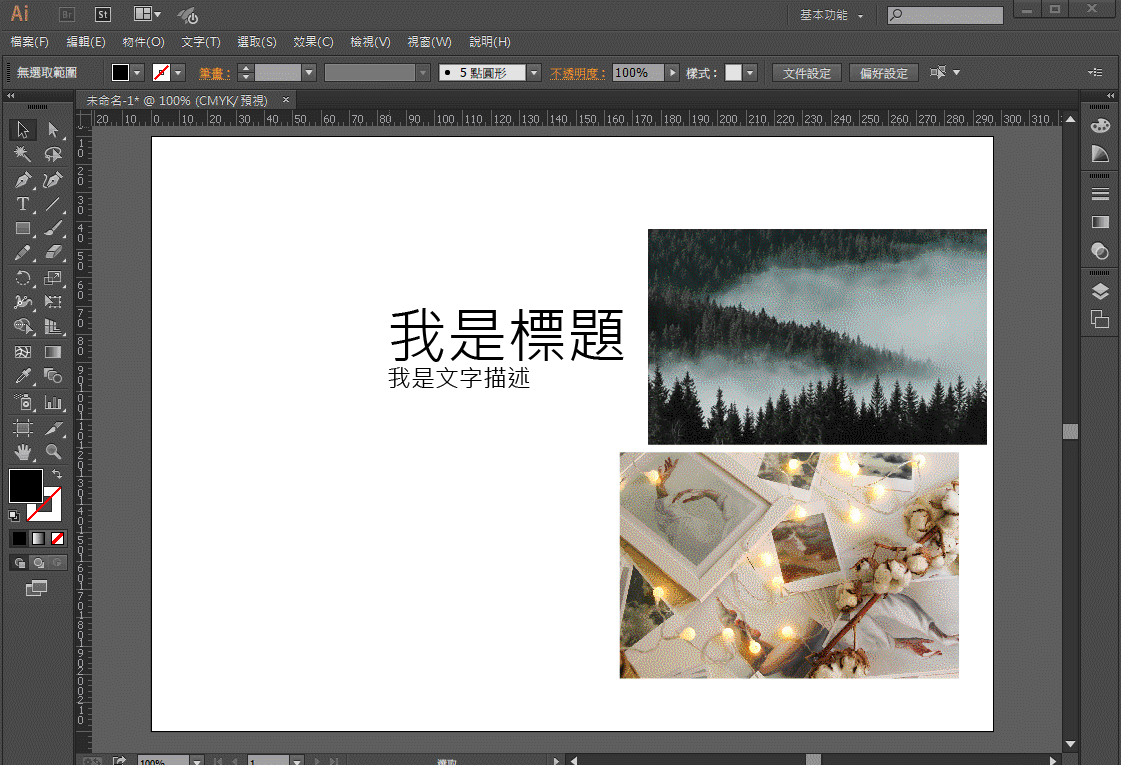Select the Eraser tool
1121x765 pixels.
pos(53,252)
